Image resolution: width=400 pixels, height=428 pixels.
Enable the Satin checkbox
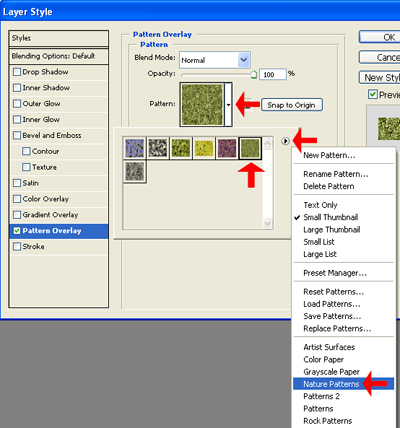(x=17, y=183)
